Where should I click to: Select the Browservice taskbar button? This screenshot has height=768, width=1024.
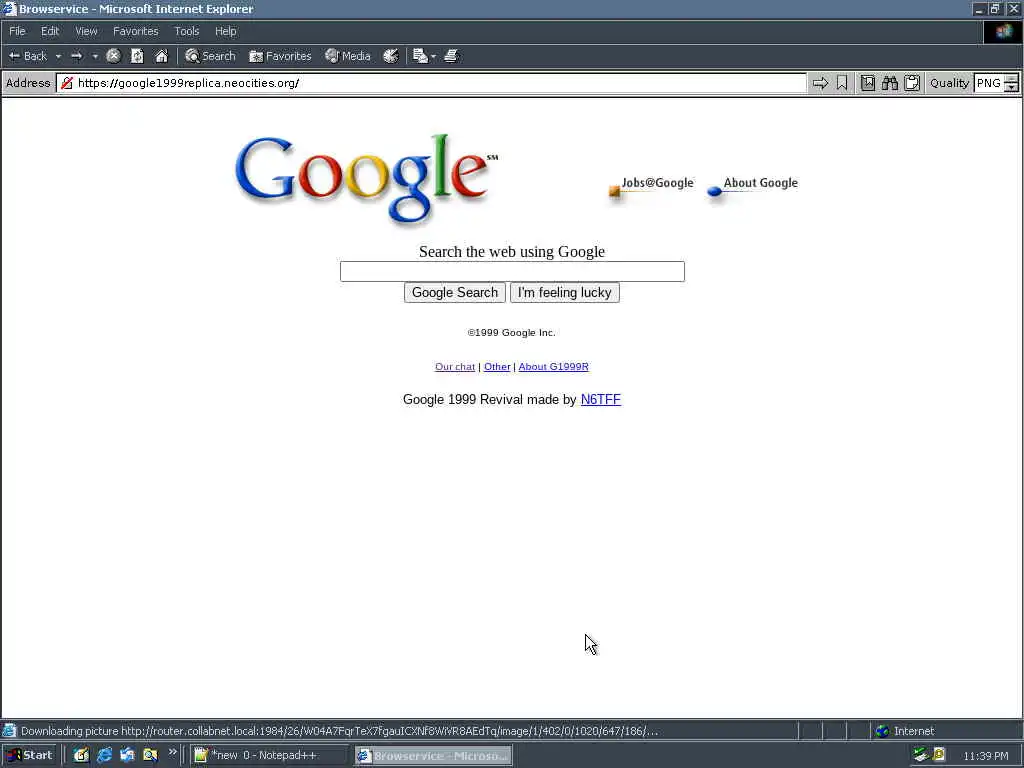434,756
